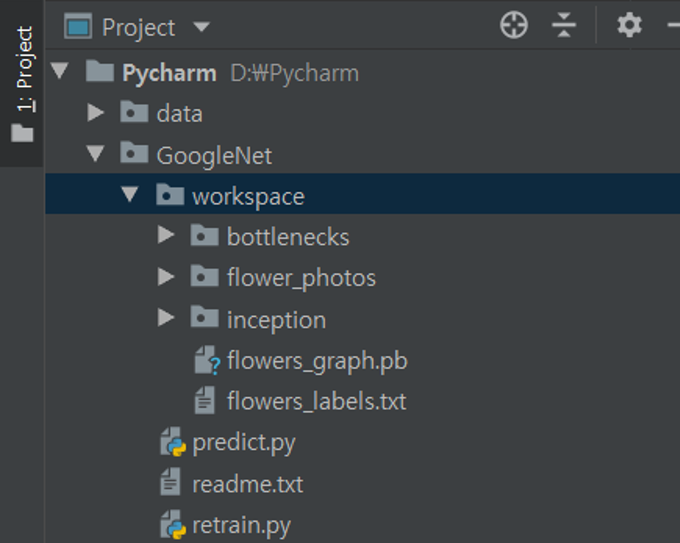This screenshot has height=543, width=680.
Task: Click the flower_photos folder icon
Action: coord(204,275)
